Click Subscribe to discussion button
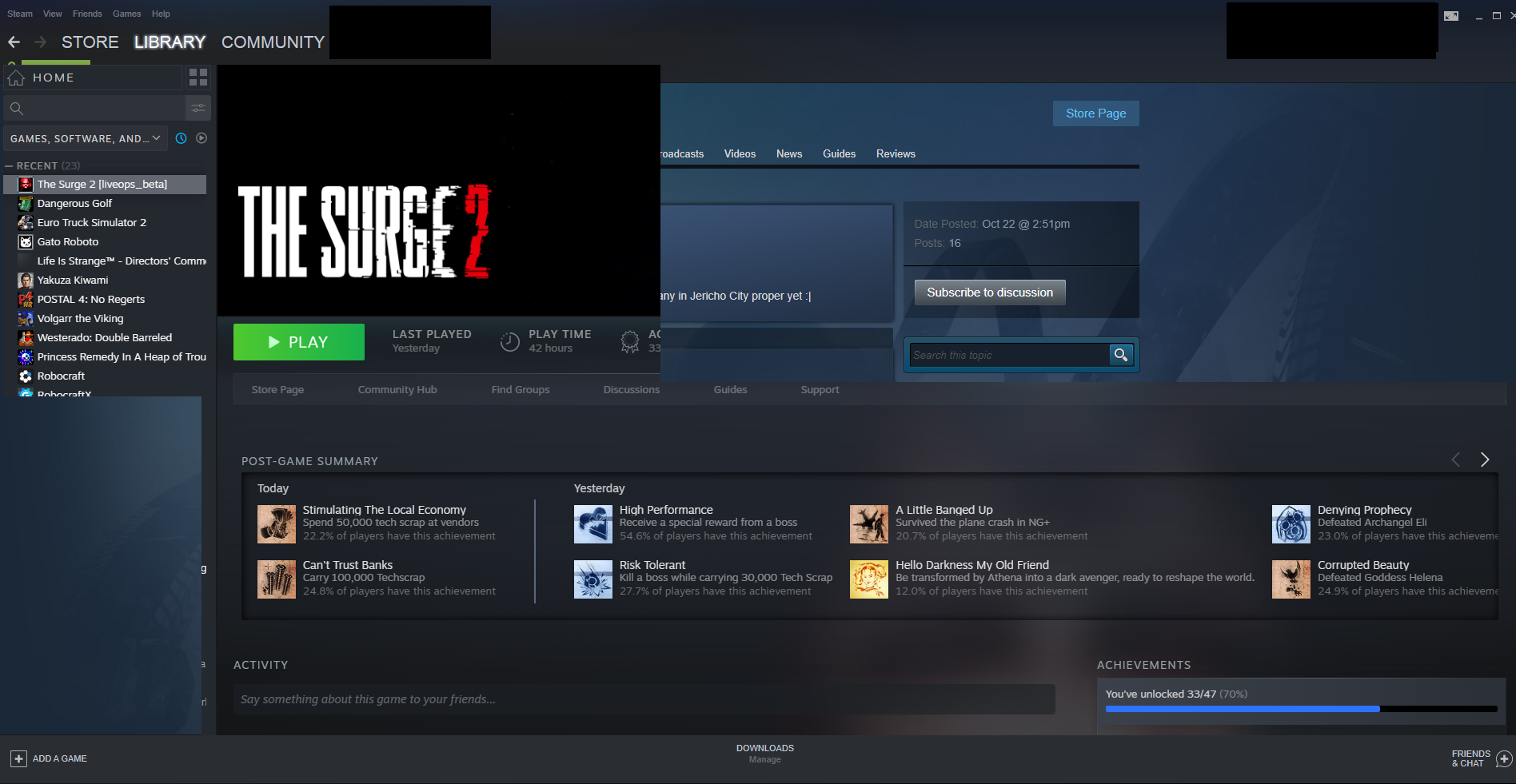This screenshot has width=1516, height=784. pos(990,293)
